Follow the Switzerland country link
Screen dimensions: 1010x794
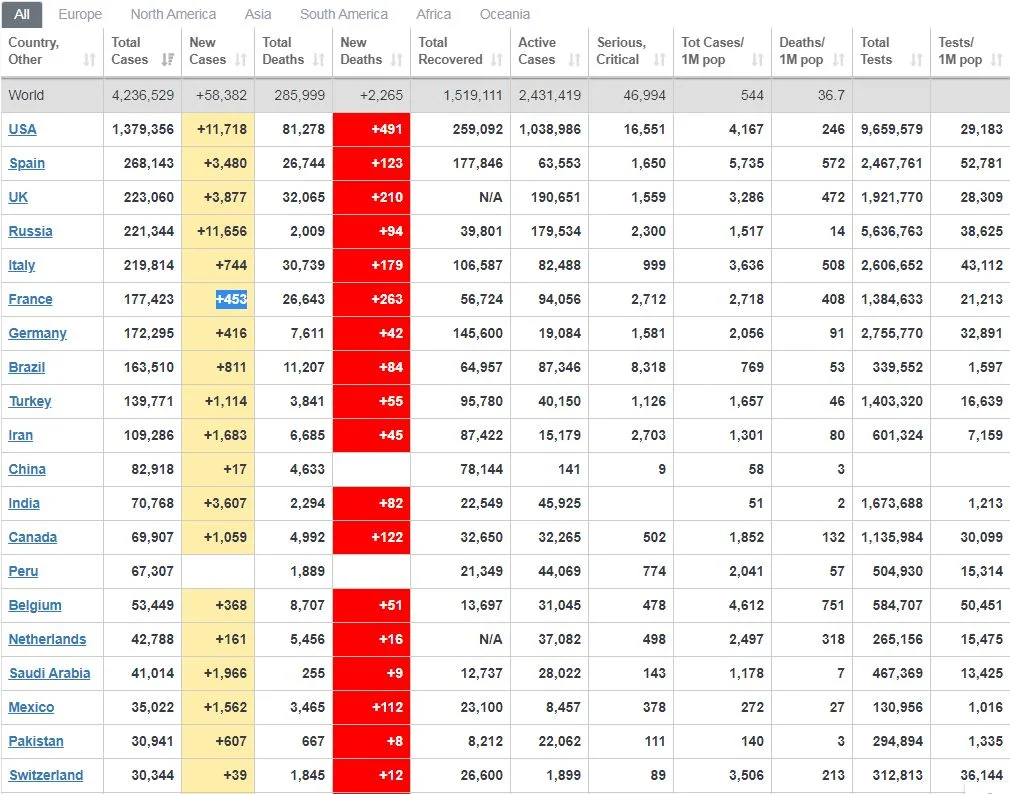46,775
